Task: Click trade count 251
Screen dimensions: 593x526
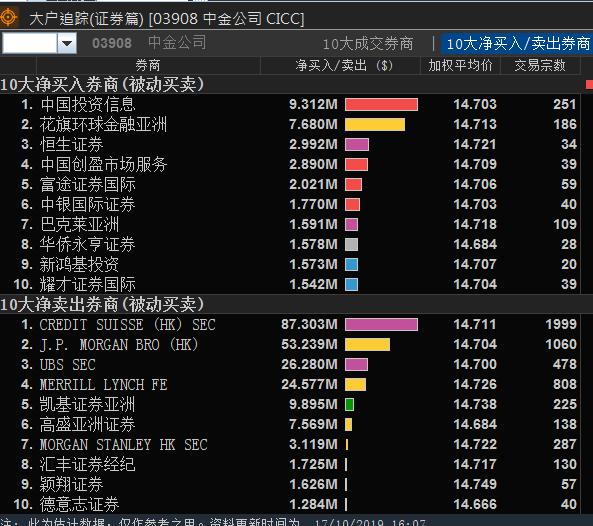Action: click(565, 104)
